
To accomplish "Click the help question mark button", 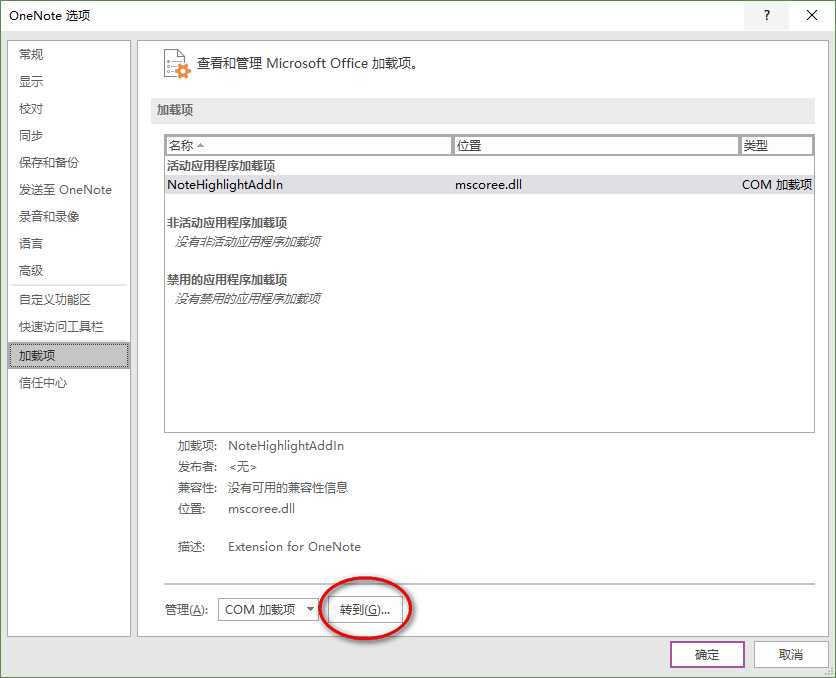I will (767, 15).
